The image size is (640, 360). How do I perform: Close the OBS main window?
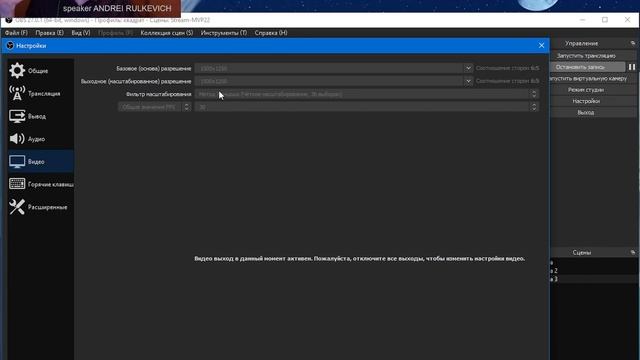tap(627, 20)
